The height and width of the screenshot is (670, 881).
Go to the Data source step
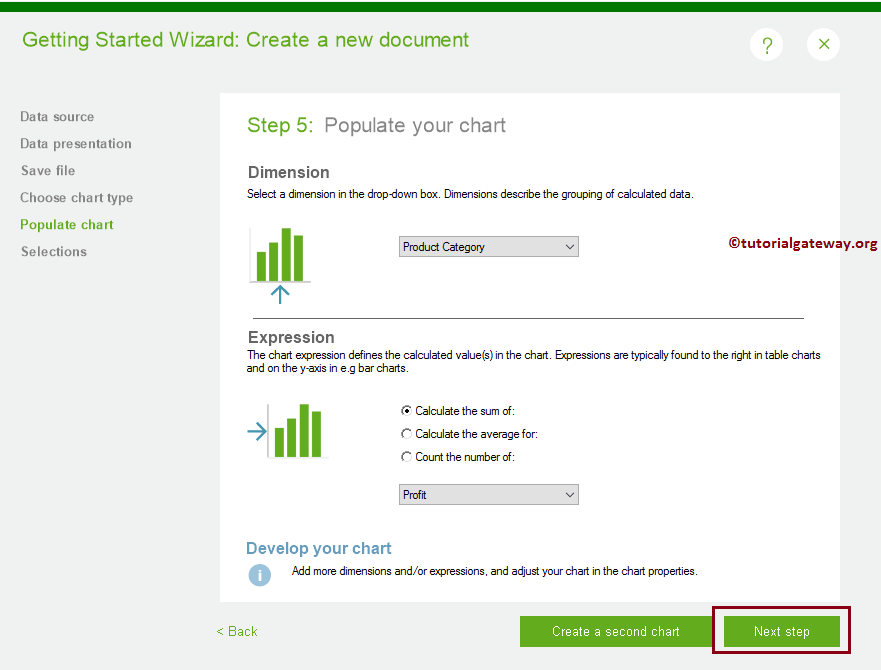tap(57, 116)
